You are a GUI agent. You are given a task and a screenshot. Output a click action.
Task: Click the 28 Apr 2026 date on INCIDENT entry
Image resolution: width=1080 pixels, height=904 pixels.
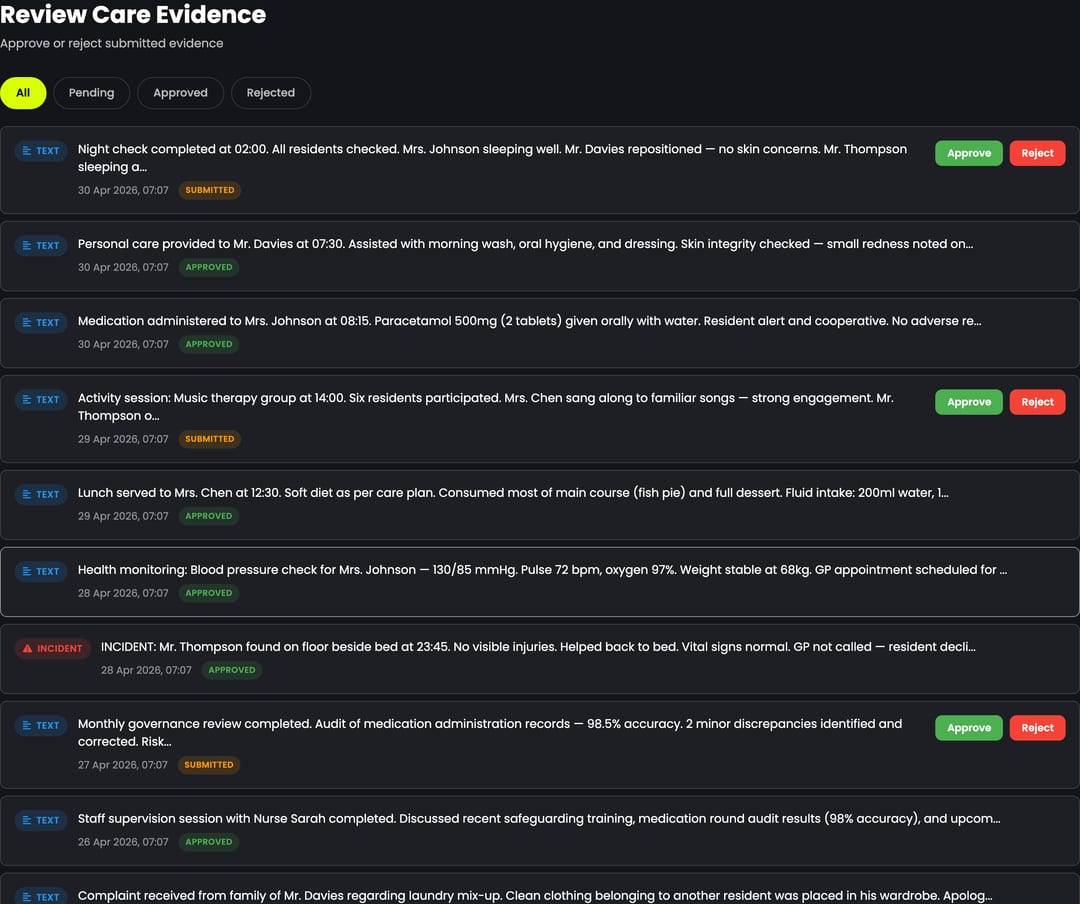tap(146, 670)
